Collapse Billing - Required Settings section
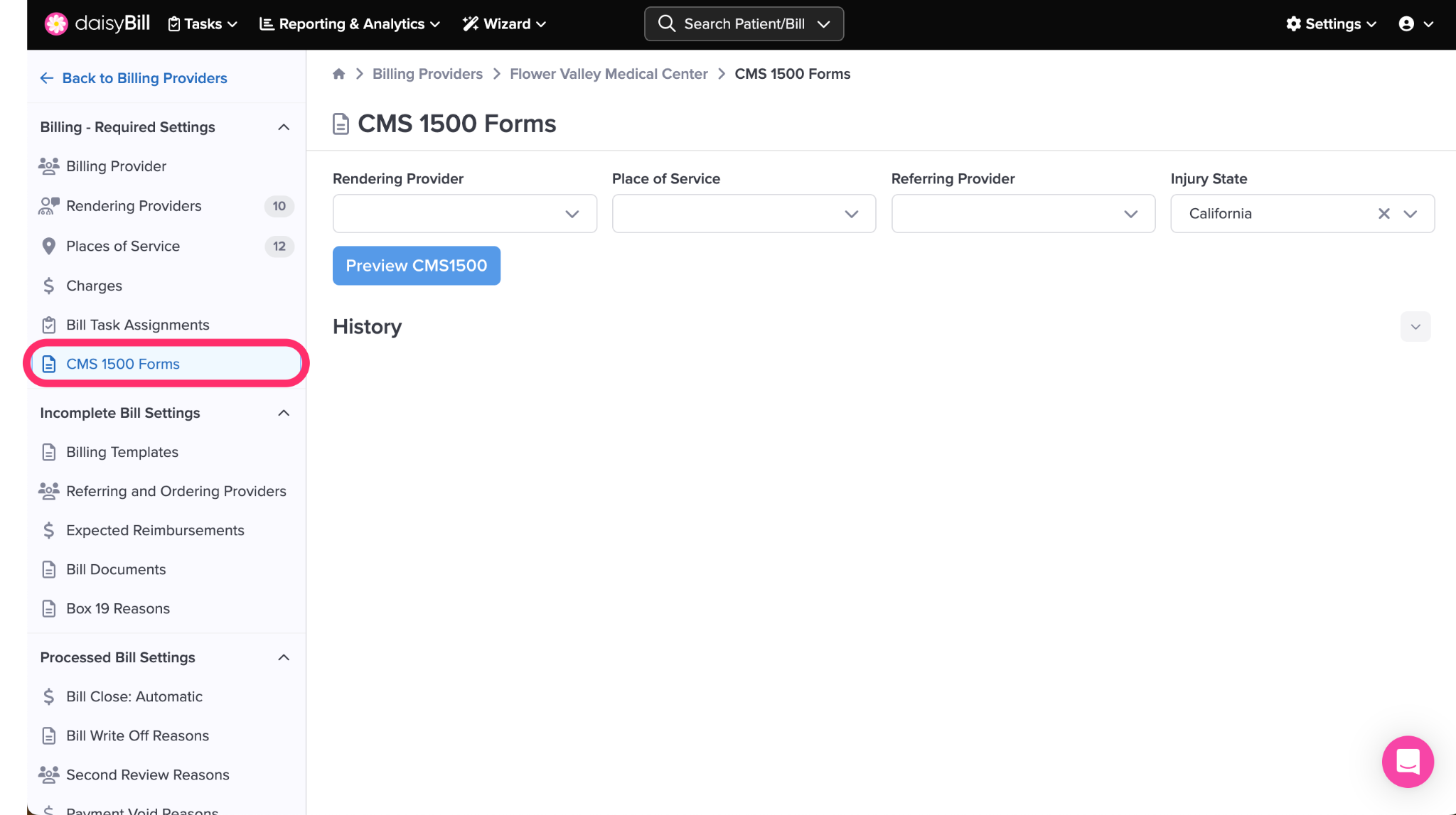The image size is (1456, 815). pyautogui.click(x=284, y=127)
